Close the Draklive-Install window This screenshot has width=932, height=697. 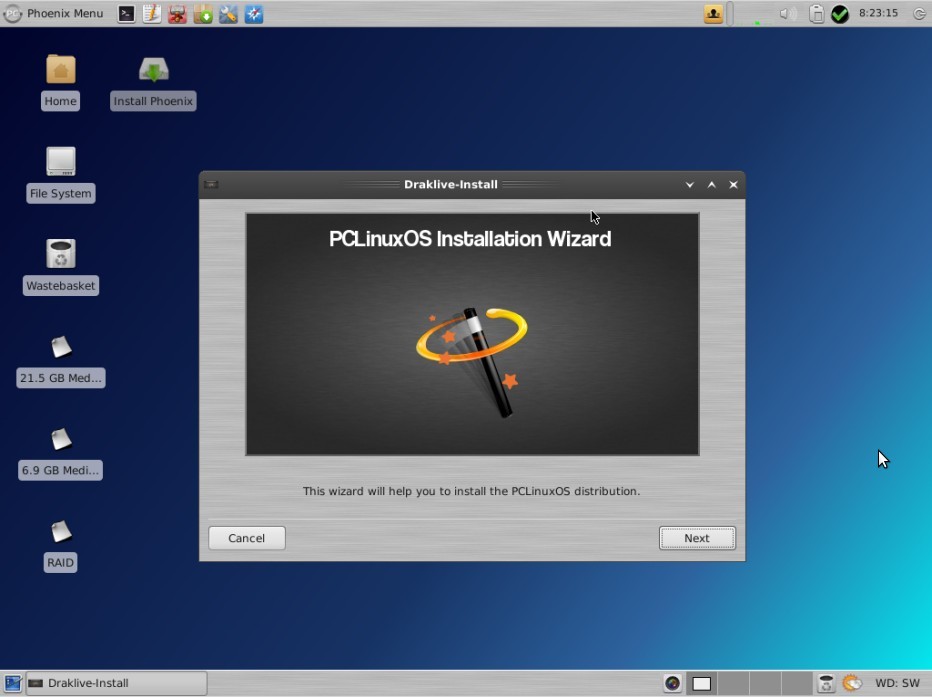[733, 185]
